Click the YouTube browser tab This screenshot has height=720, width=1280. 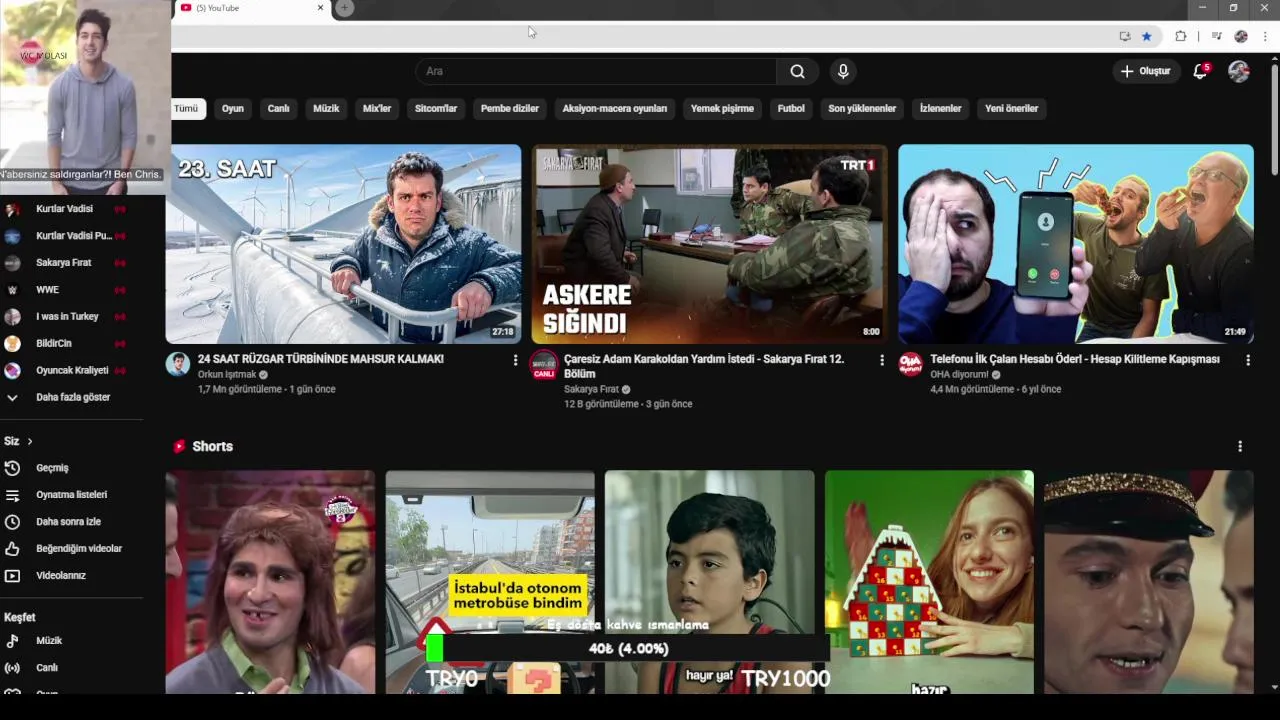click(253, 8)
